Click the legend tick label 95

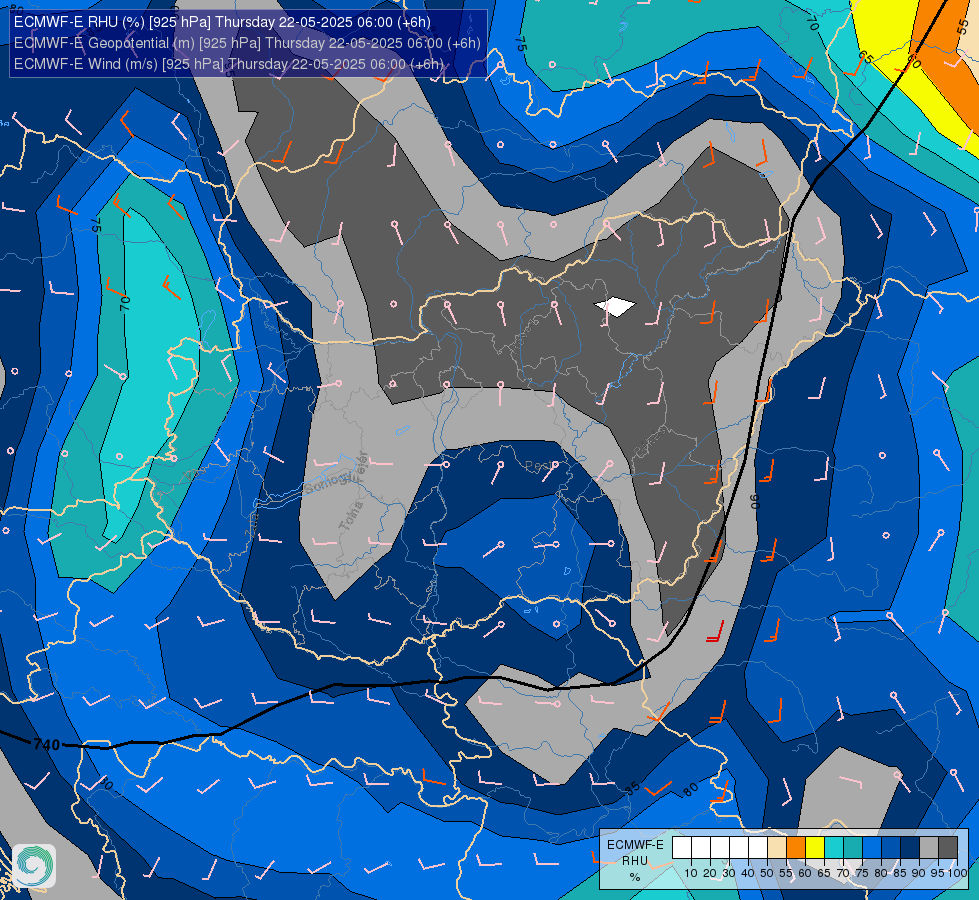[x=937, y=873]
